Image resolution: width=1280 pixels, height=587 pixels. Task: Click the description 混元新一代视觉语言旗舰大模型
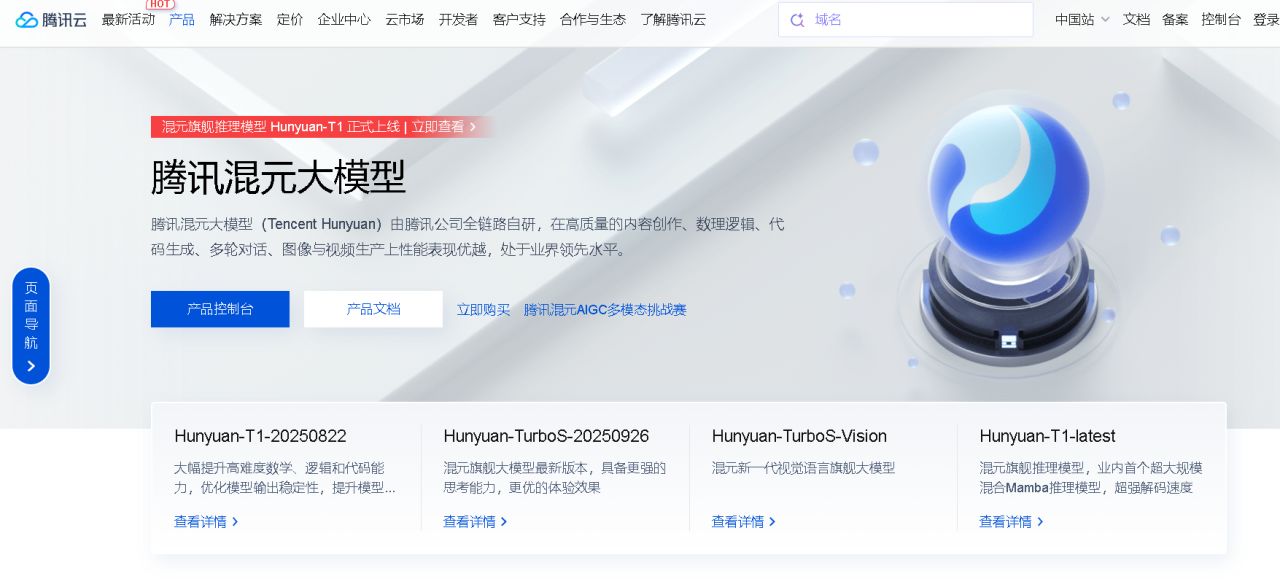(x=803, y=468)
